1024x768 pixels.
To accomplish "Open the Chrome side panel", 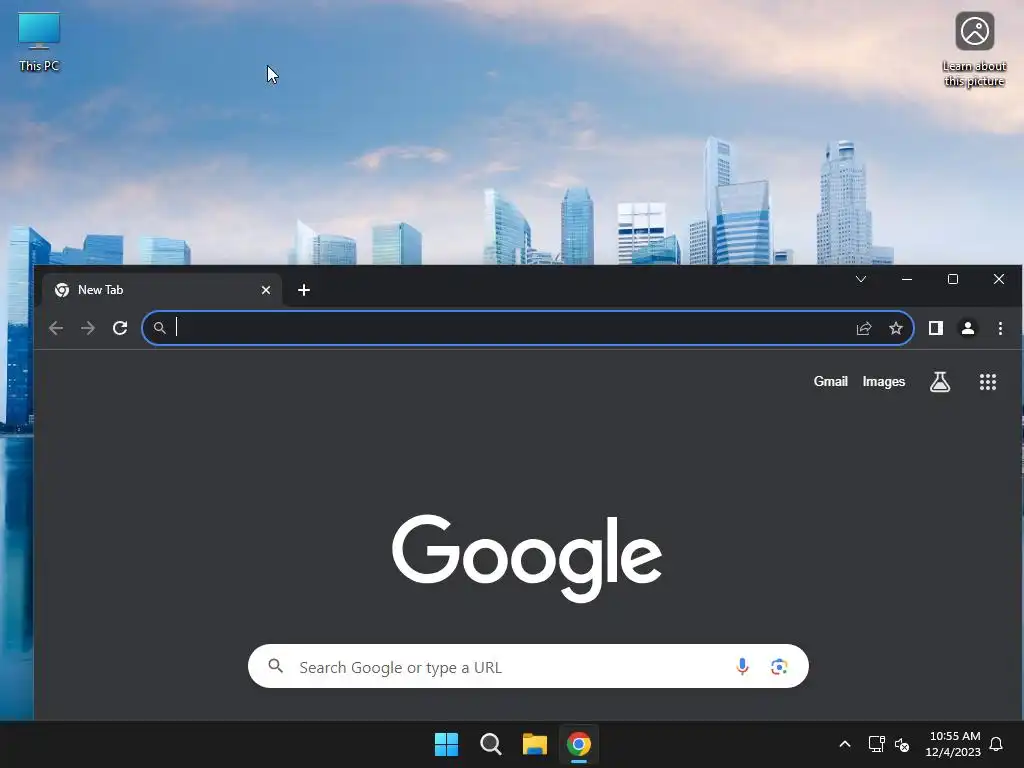I will 936,328.
